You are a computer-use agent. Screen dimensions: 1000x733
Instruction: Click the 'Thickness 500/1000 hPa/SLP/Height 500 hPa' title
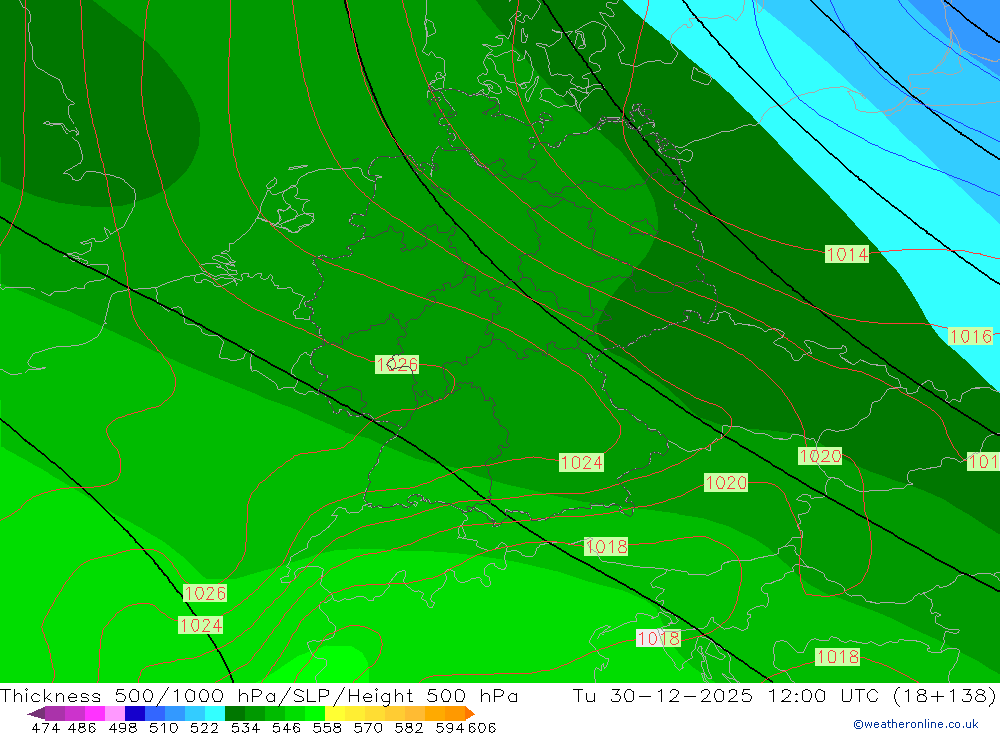[259, 695]
